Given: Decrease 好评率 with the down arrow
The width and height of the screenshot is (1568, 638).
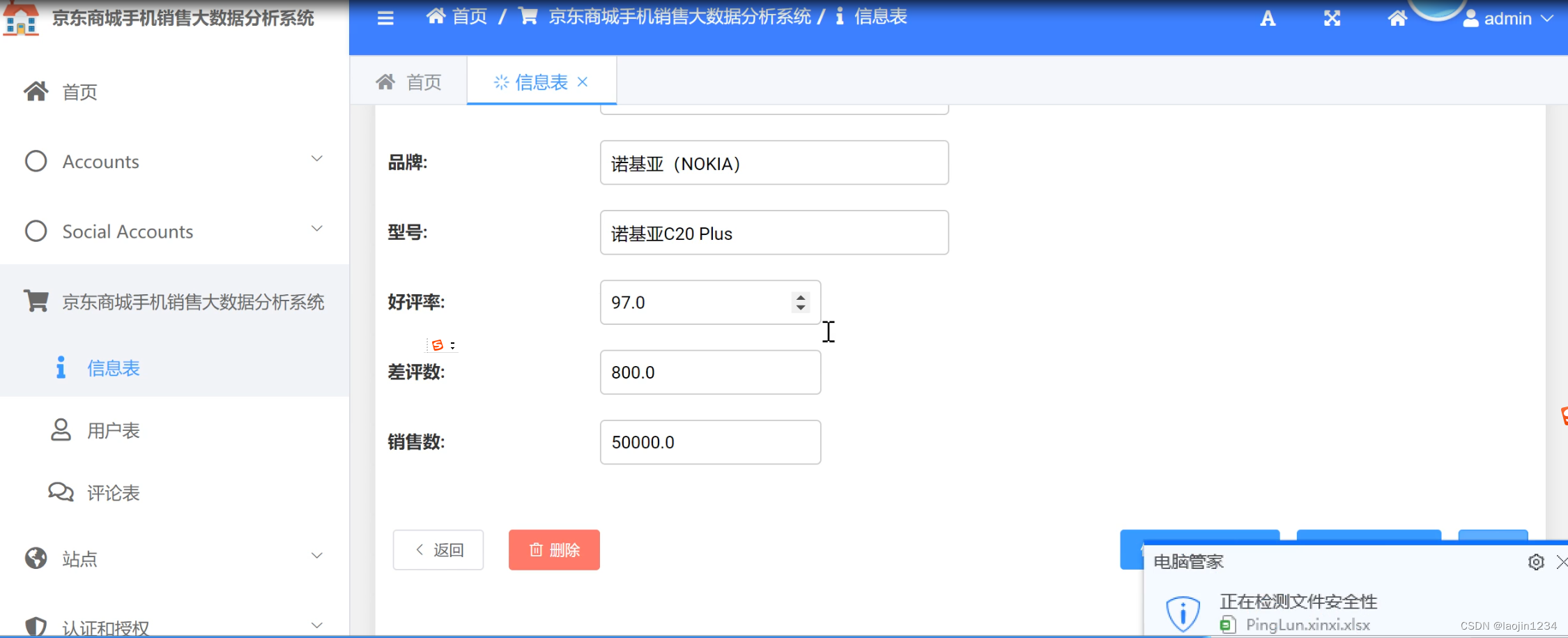Looking at the screenshot, I should (801, 307).
